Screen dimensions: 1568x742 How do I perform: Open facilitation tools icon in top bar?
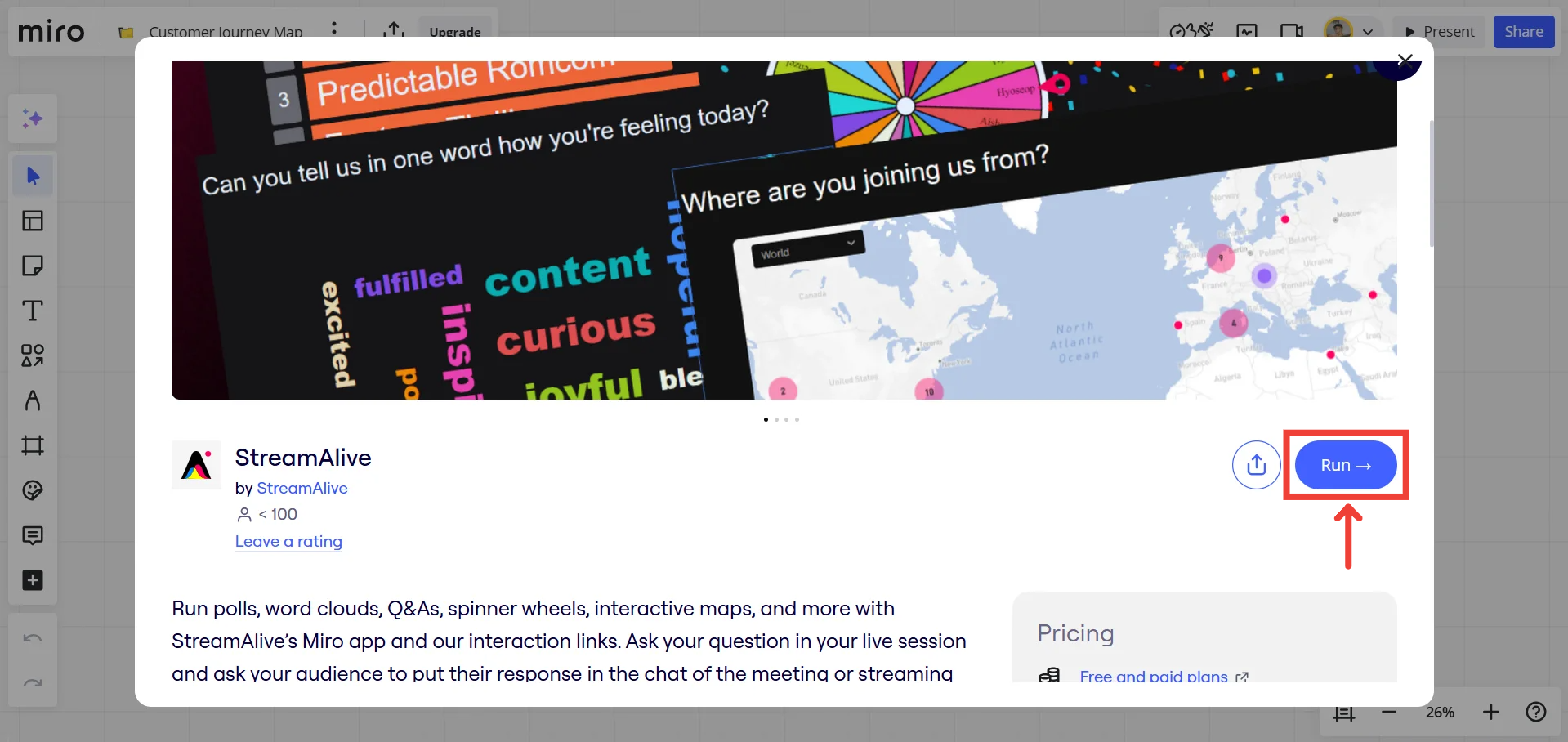(1191, 31)
